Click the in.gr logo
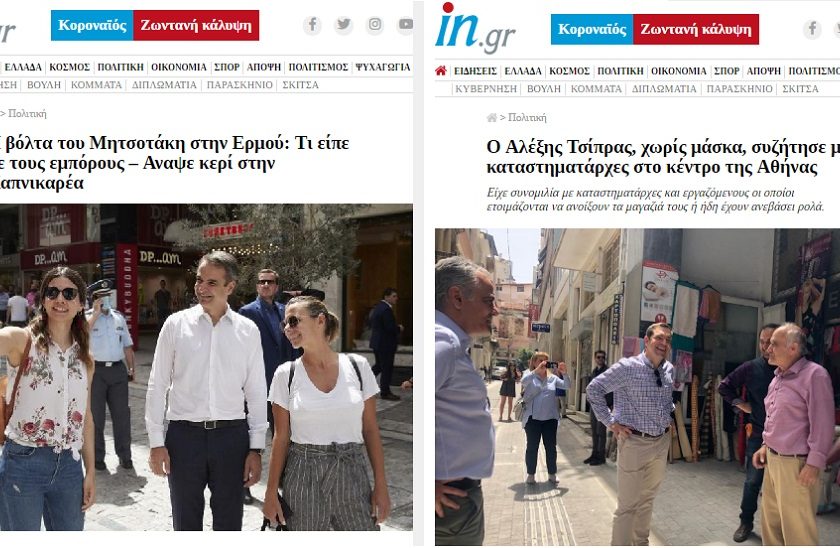840x548 pixels. (475, 28)
